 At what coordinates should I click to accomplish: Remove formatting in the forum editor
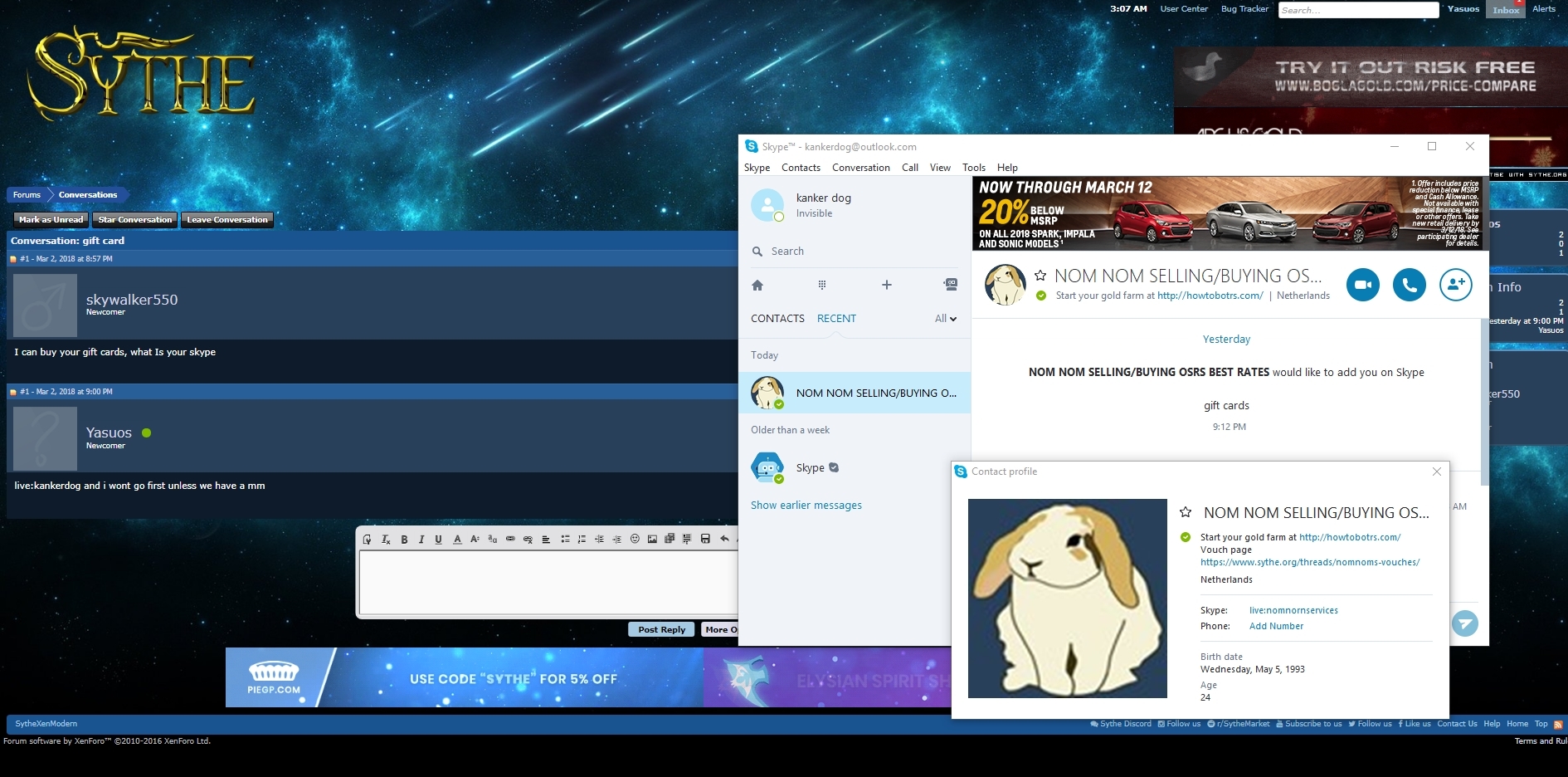[386, 540]
